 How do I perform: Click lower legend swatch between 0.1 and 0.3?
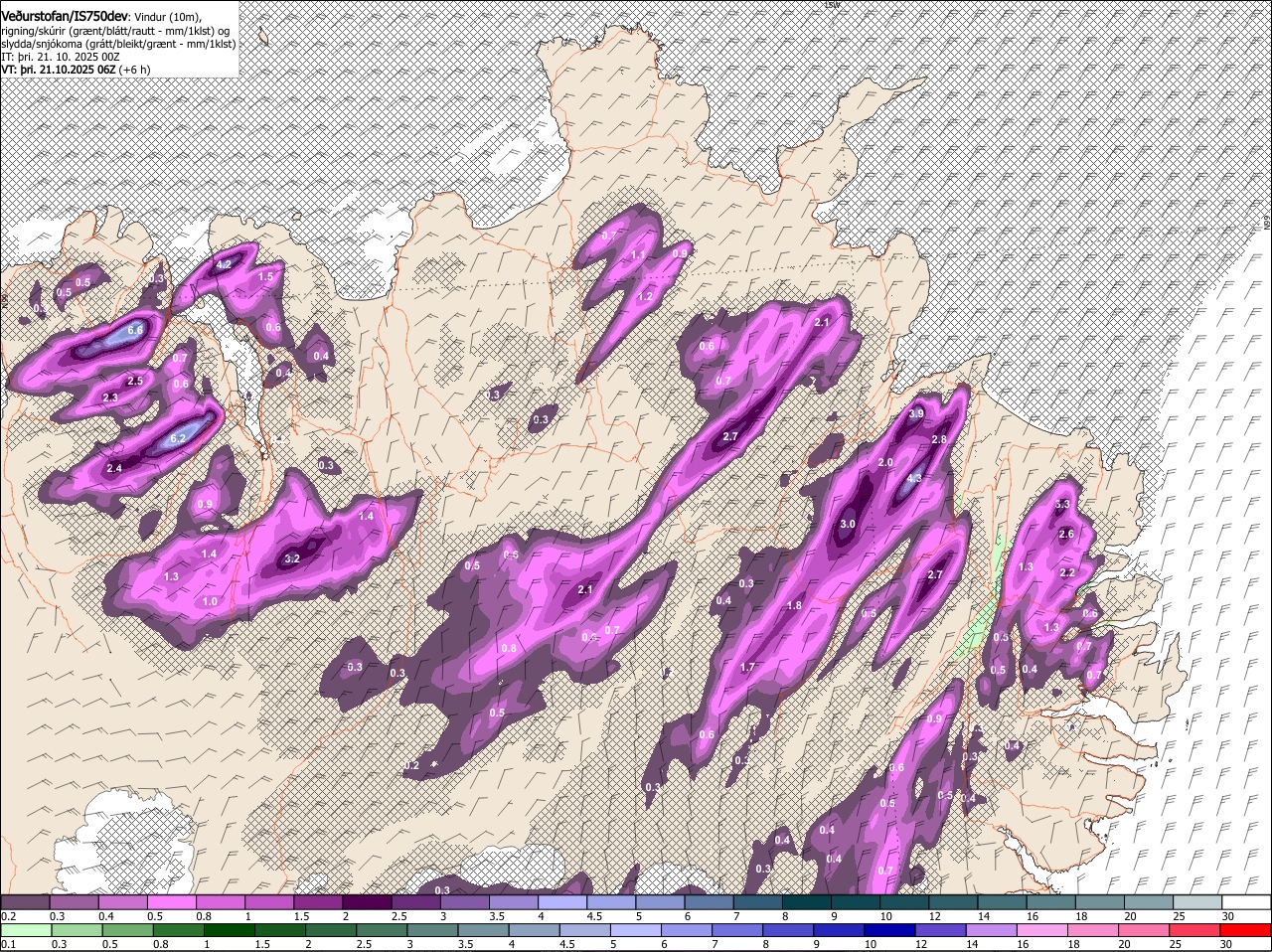[x=25, y=930]
